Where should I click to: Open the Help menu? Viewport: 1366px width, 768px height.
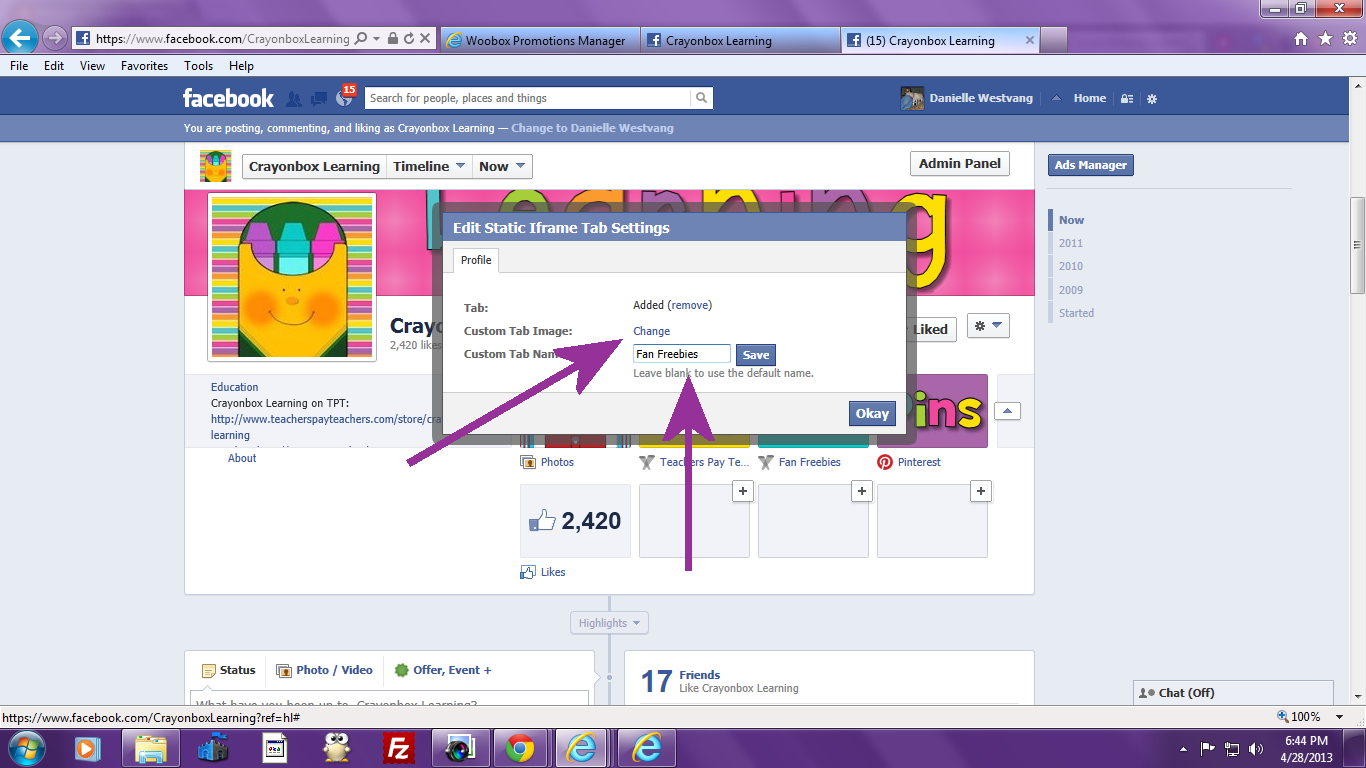[x=241, y=66]
